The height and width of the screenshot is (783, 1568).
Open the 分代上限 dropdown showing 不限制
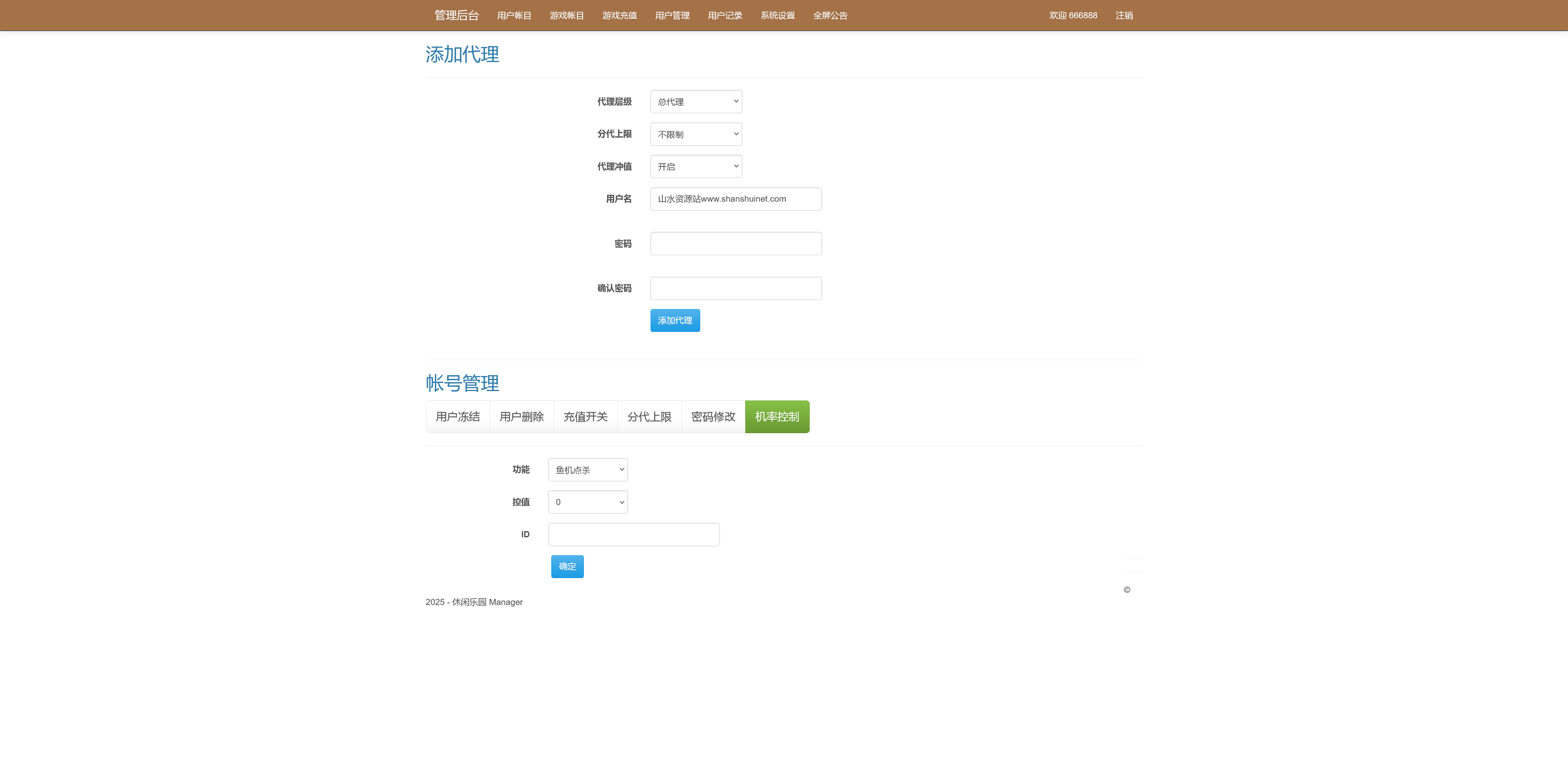[x=696, y=134]
